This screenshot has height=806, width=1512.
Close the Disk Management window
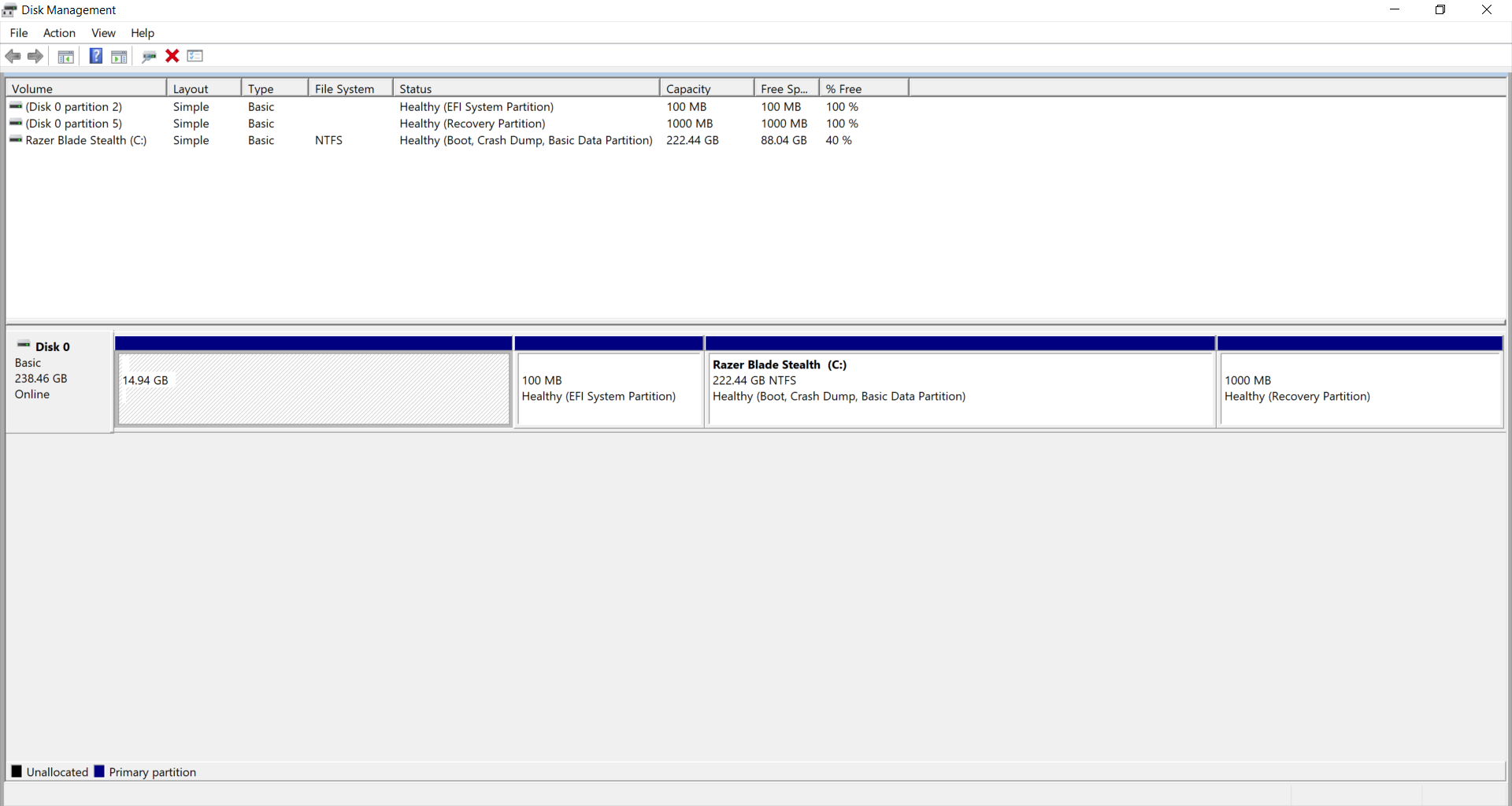[x=1487, y=10]
